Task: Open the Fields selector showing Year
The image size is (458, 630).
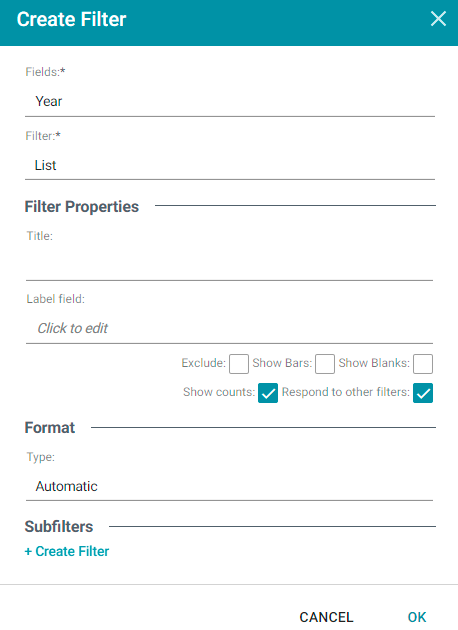Action: (230, 101)
